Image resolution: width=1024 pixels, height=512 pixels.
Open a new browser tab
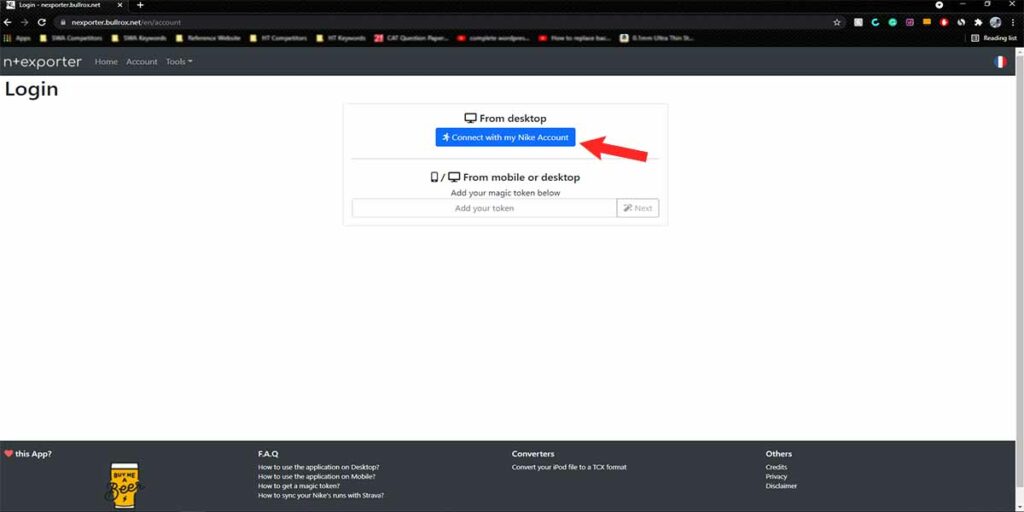[140, 5]
